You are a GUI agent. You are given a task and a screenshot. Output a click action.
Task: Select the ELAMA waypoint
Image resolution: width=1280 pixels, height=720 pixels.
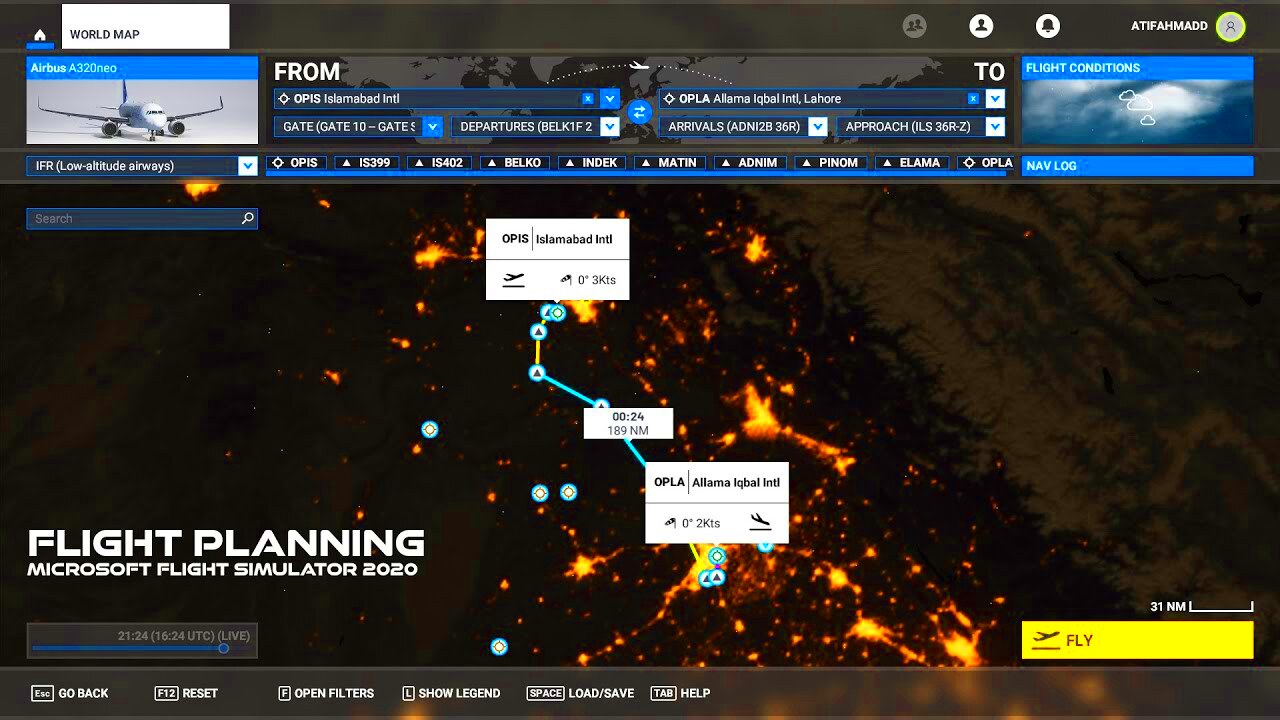[912, 163]
